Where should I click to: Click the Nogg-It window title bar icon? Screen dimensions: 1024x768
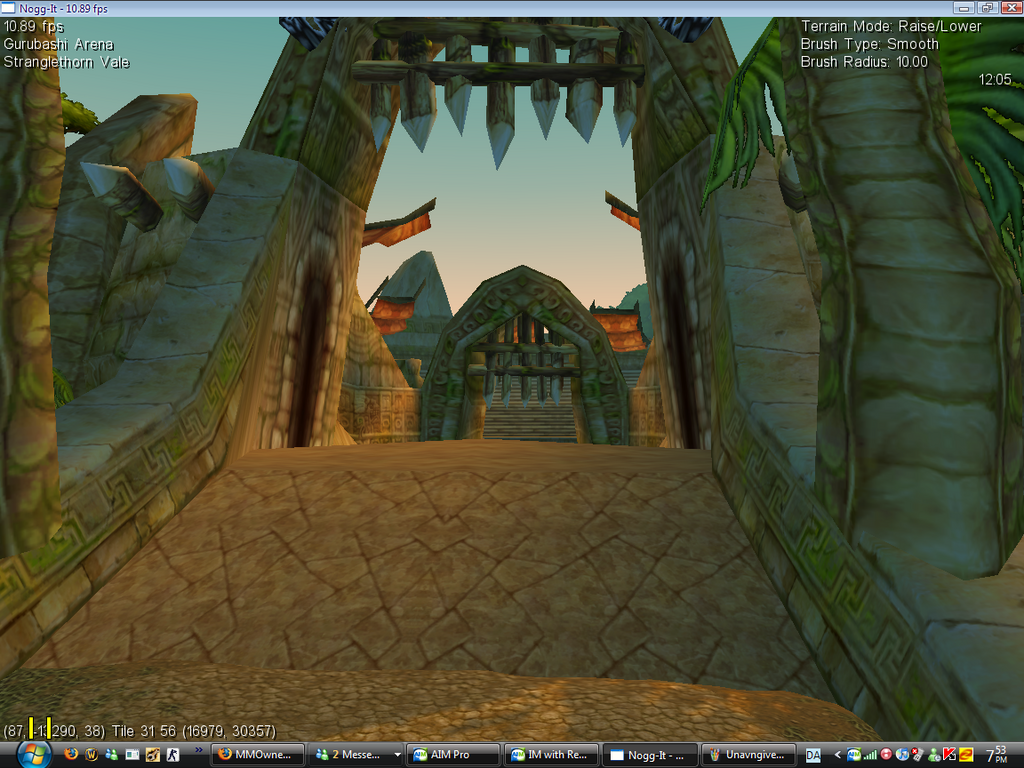(x=8, y=8)
